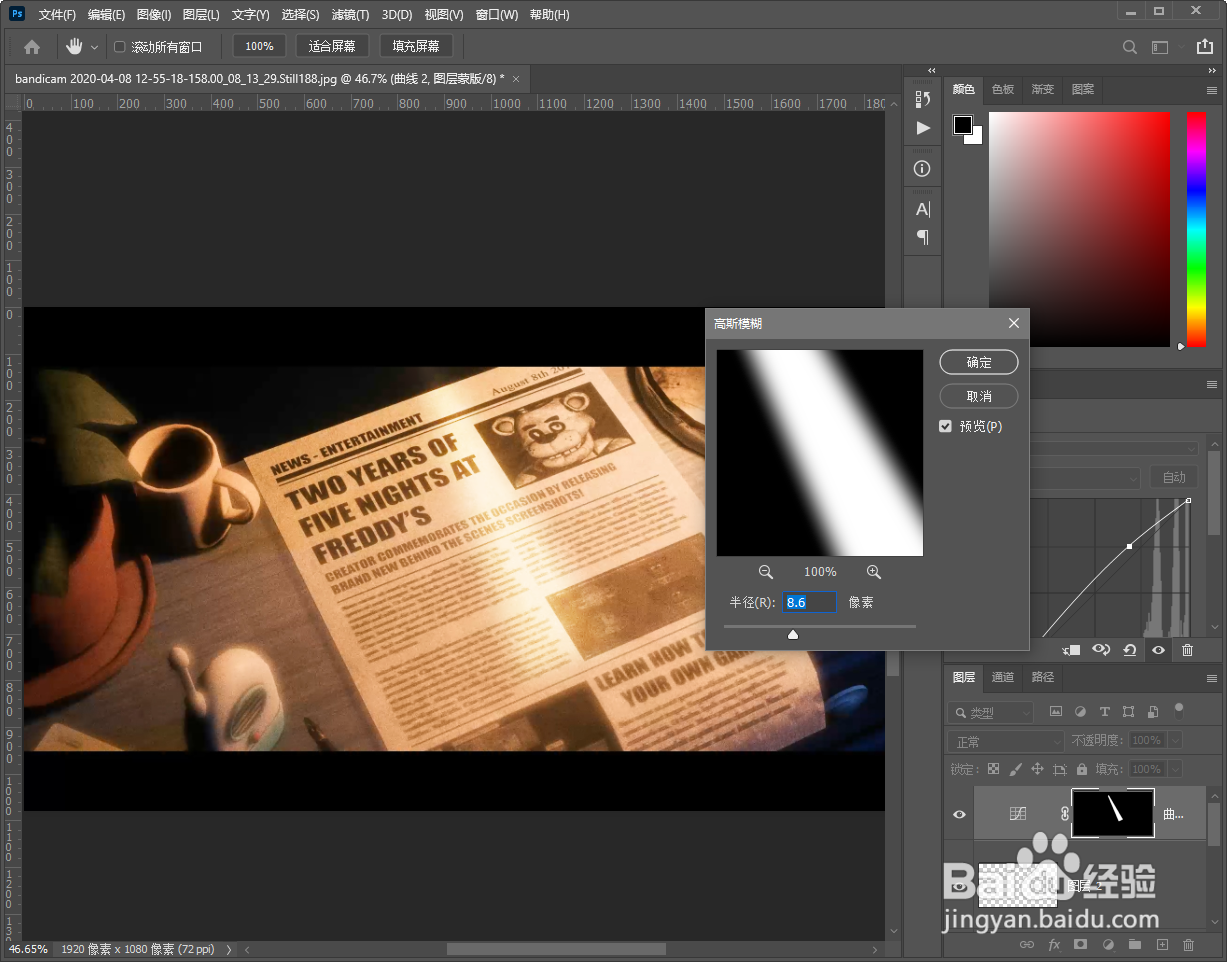Filter layers by pixel layer icon
1227x962 pixels.
tap(1055, 712)
